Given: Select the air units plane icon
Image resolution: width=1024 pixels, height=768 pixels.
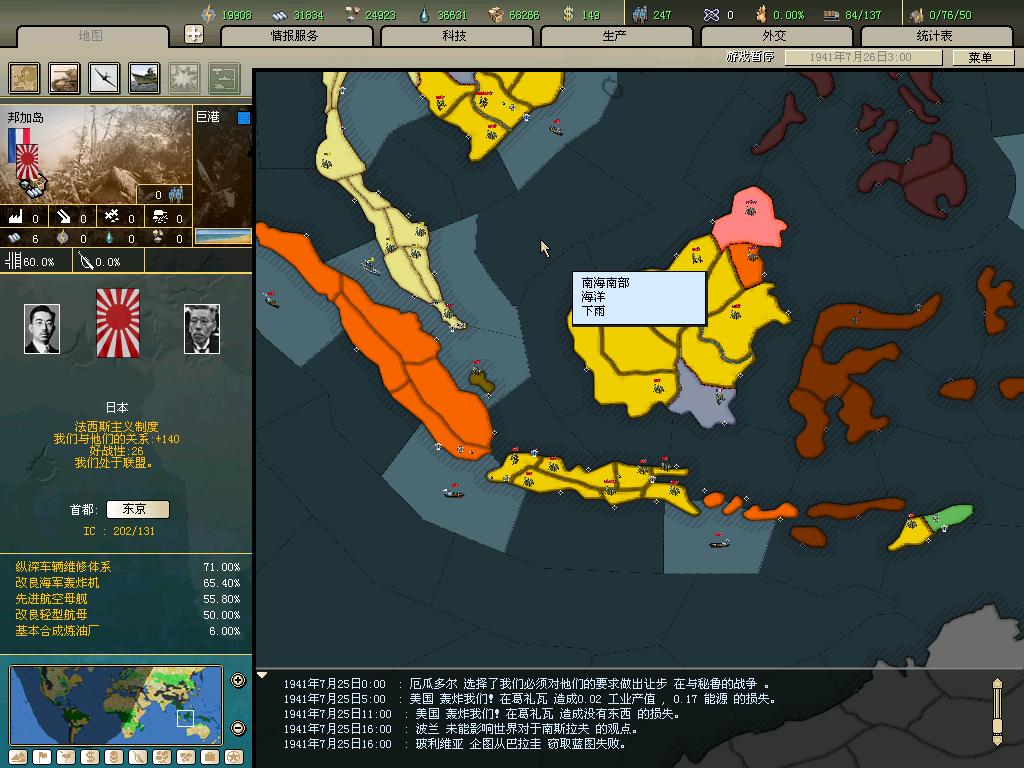Looking at the screenshot, I should click(104, 78).
